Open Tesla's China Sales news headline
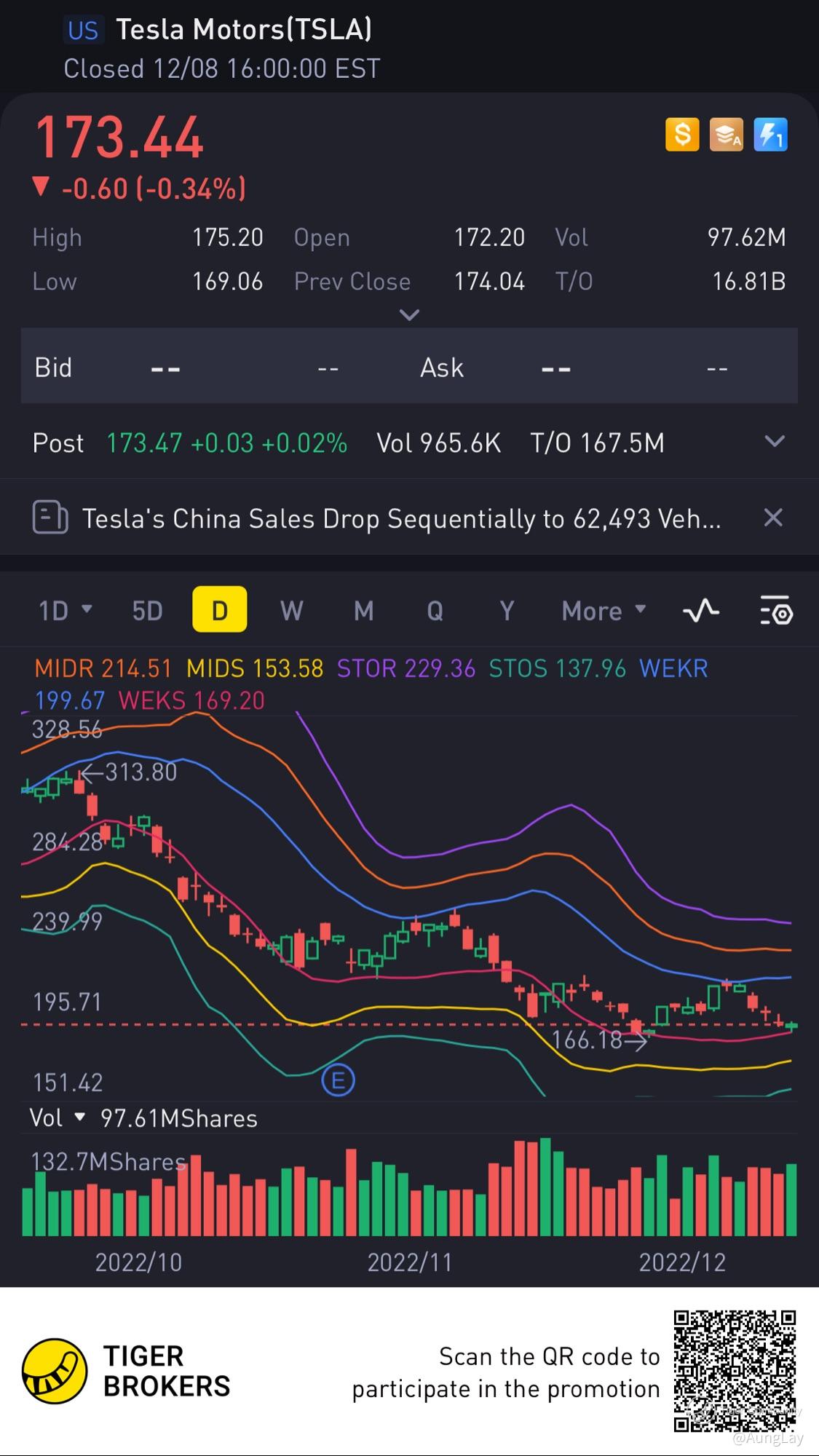Image resolution: width=819 pixels, height=1456 pixels. click(401, 518)
